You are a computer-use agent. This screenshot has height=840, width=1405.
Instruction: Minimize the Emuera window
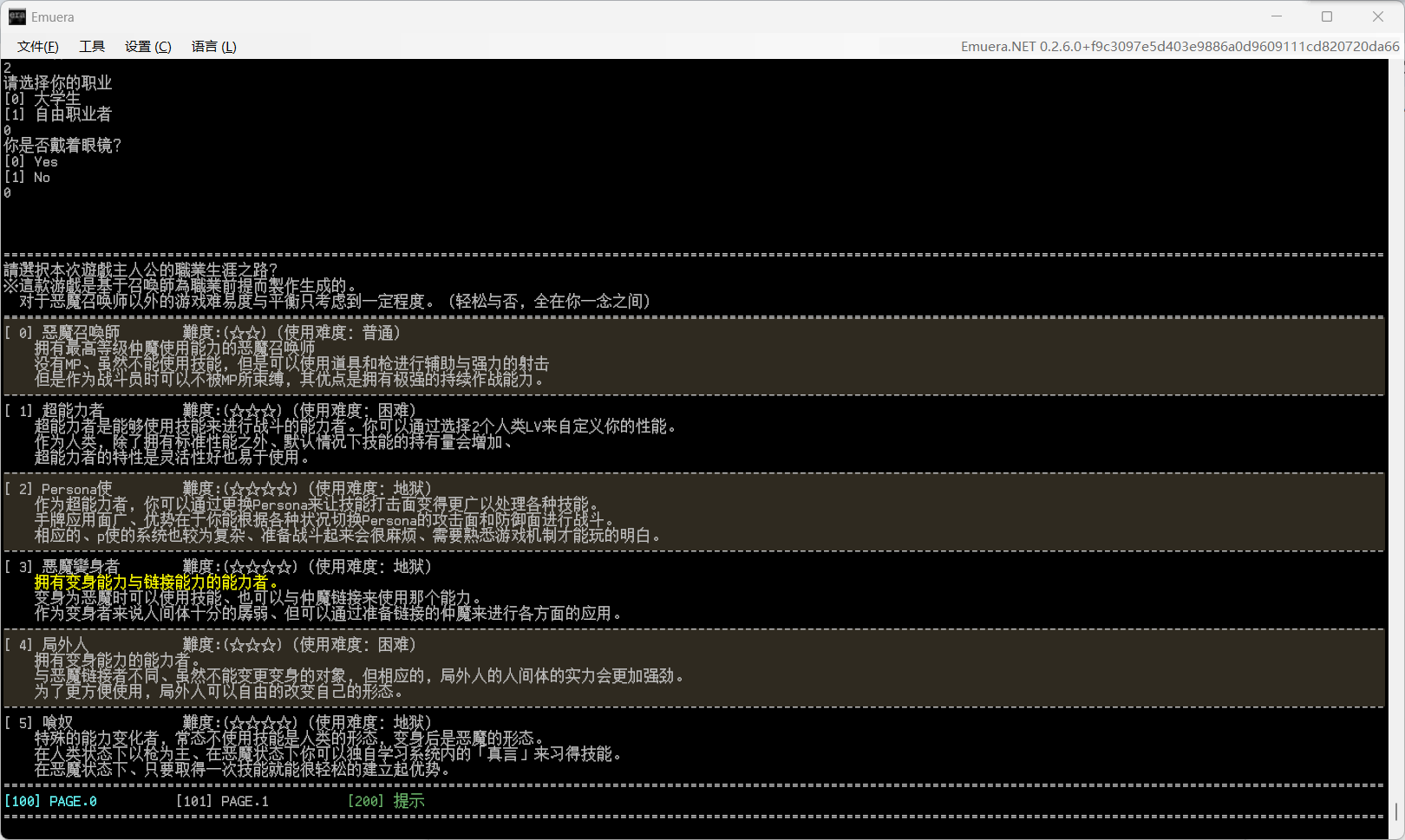pos(1277,16)
